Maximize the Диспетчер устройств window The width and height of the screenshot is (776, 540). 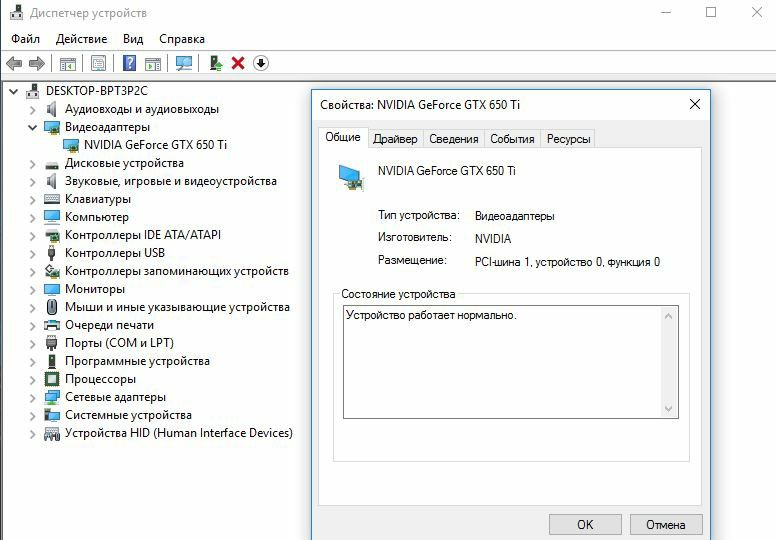click(x=711, y=12)
